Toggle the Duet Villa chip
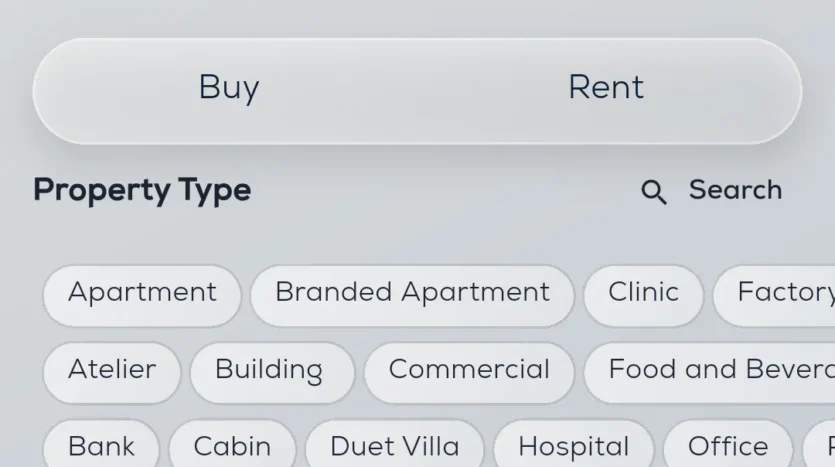Viewport: 835px width, 467px height. tap(395, 446)
